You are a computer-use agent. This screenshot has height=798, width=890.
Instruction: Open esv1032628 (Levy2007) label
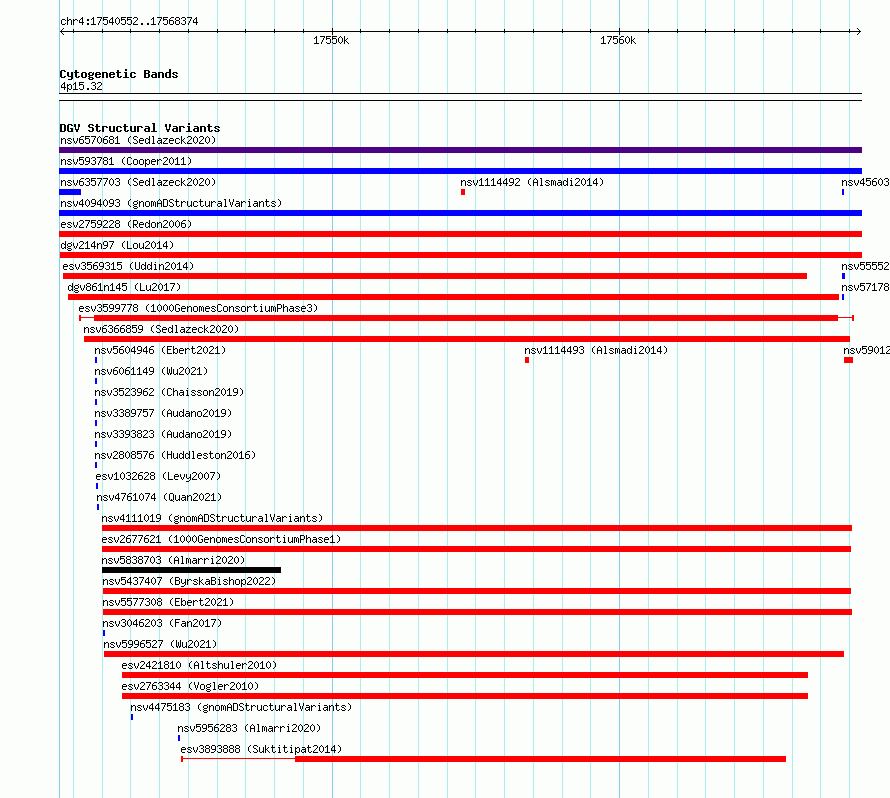click(x=158, y=476)
